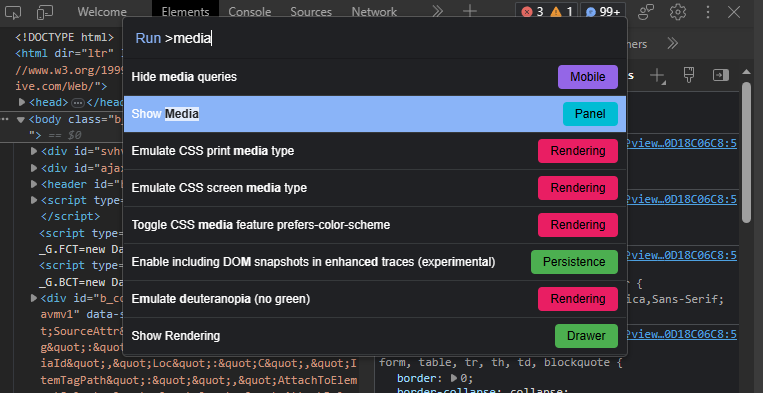This screenshot has width=763, height=393.
Task: Toggle device emulation icon
Action: pos(45,12)
